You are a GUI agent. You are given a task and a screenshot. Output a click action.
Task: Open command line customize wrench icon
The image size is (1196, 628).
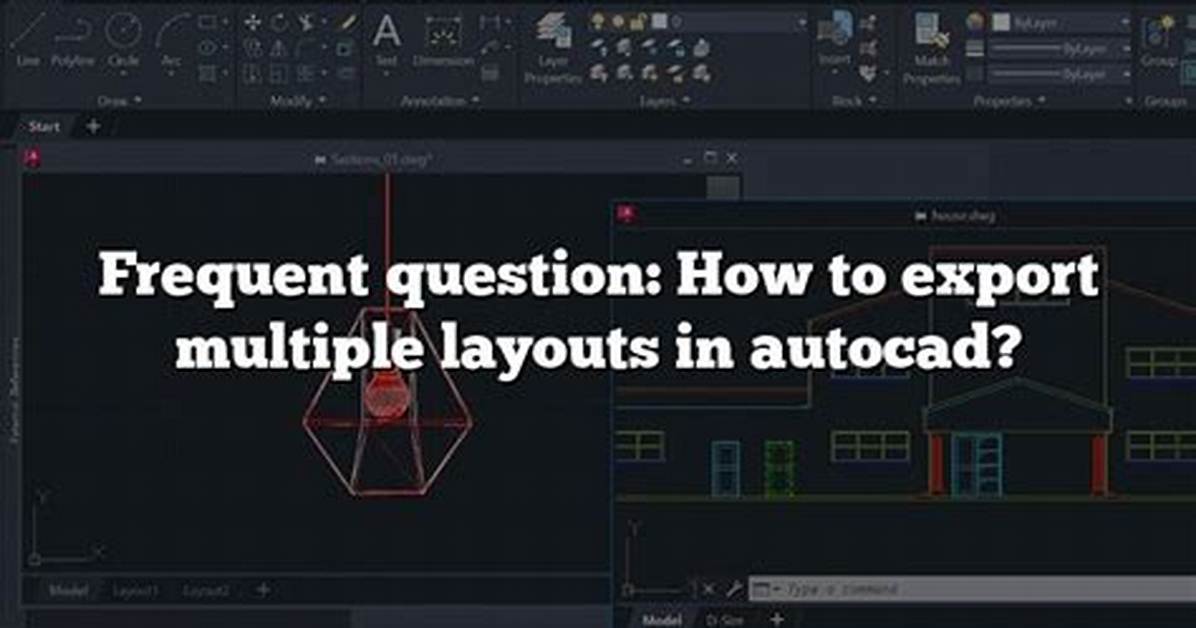[x=733, y=589]
